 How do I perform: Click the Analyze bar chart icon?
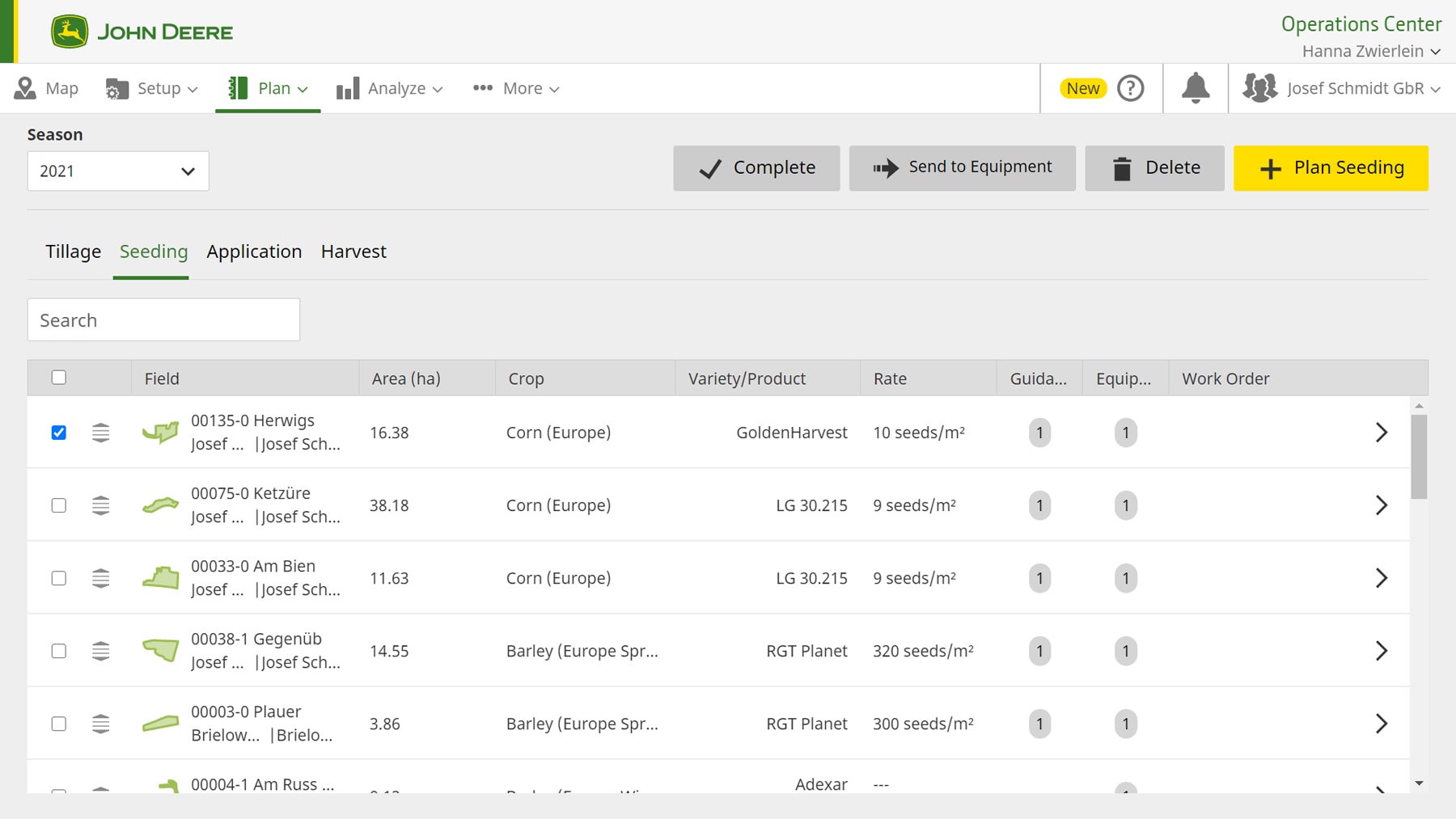coord(349,88)
